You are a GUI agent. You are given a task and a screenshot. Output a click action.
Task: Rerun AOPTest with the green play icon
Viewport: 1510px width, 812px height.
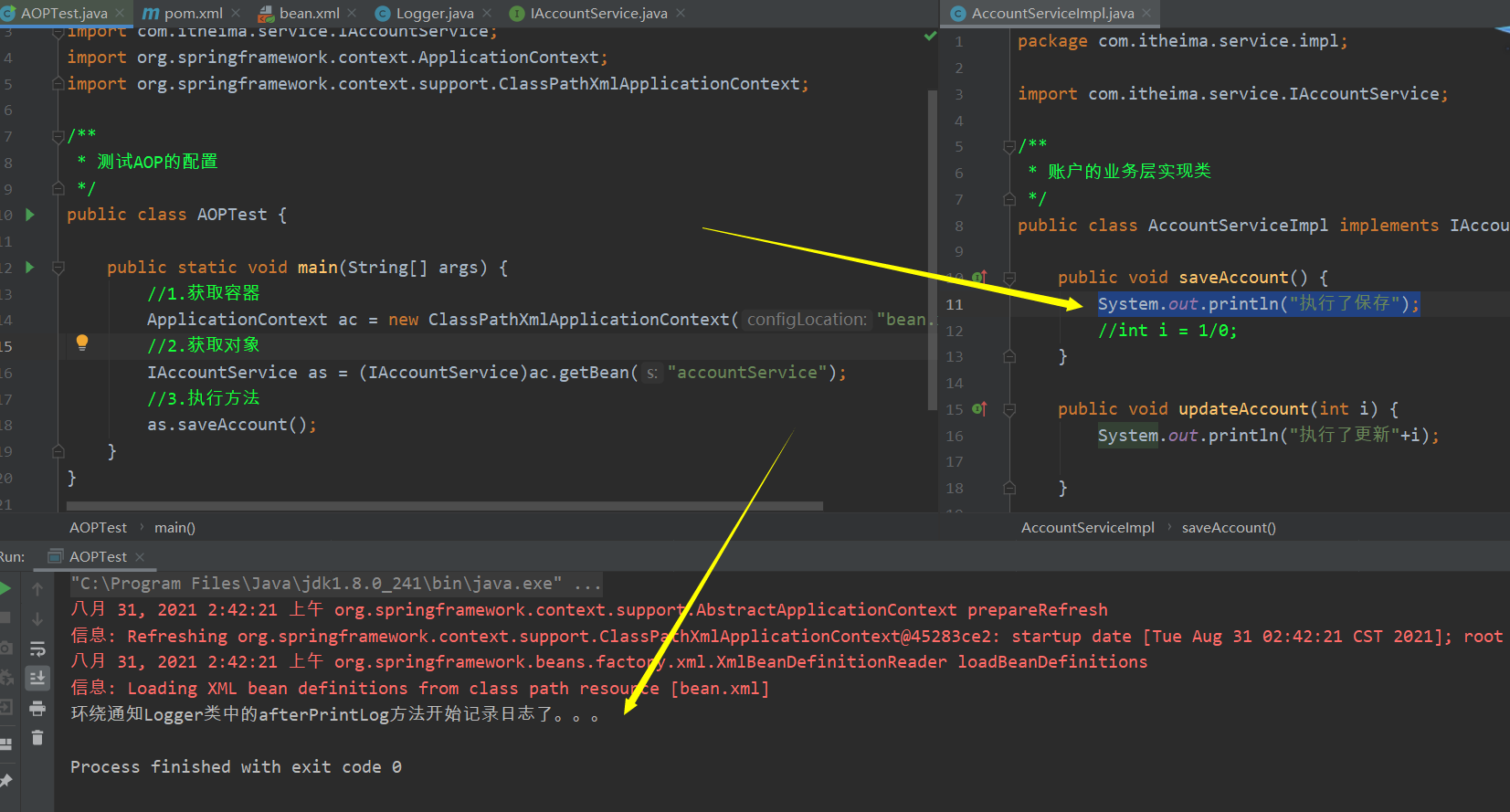tap(5, 588)
